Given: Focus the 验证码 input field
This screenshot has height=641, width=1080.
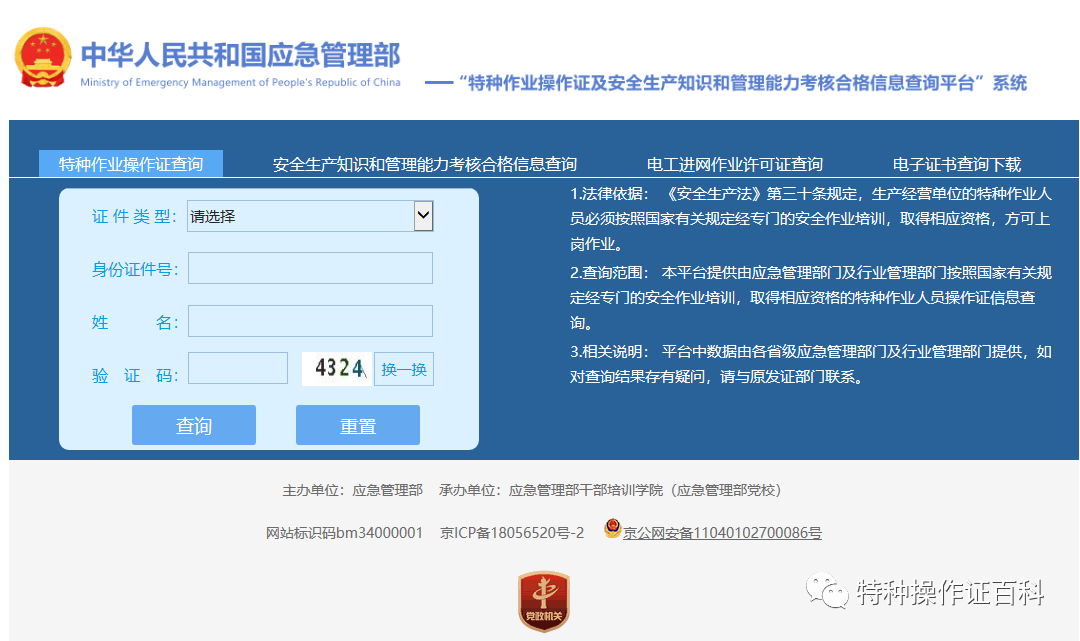Looking at the screenshot, I should (238, 368).
